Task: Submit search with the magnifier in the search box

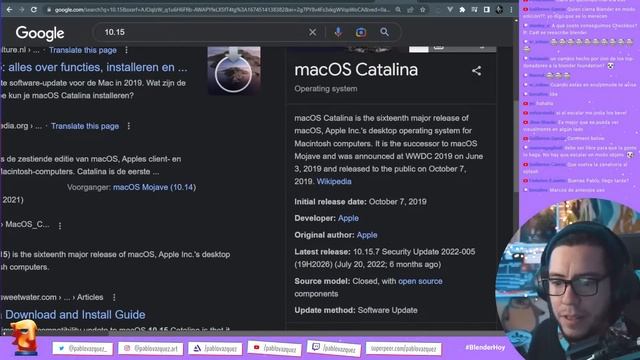Action: click(384, 32)
